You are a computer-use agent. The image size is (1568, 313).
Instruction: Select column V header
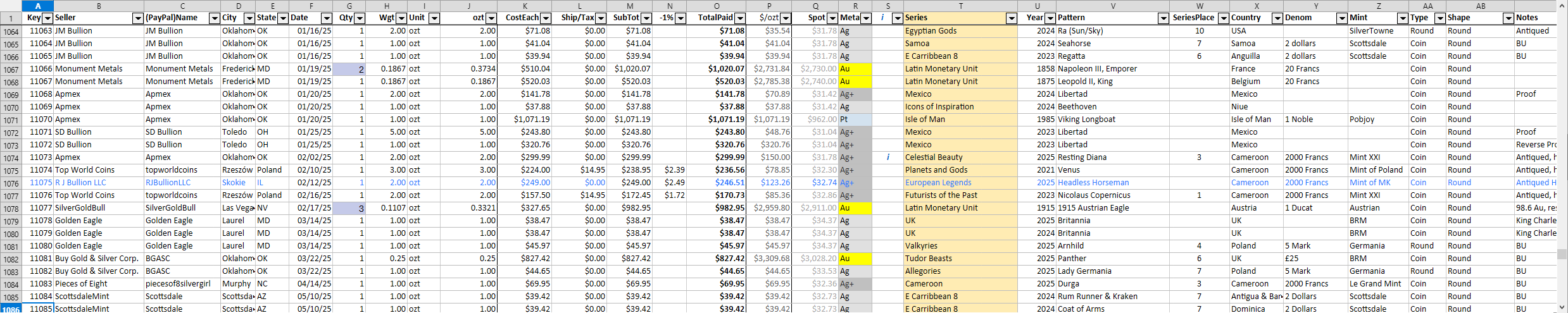click(x=1113, y=6)
